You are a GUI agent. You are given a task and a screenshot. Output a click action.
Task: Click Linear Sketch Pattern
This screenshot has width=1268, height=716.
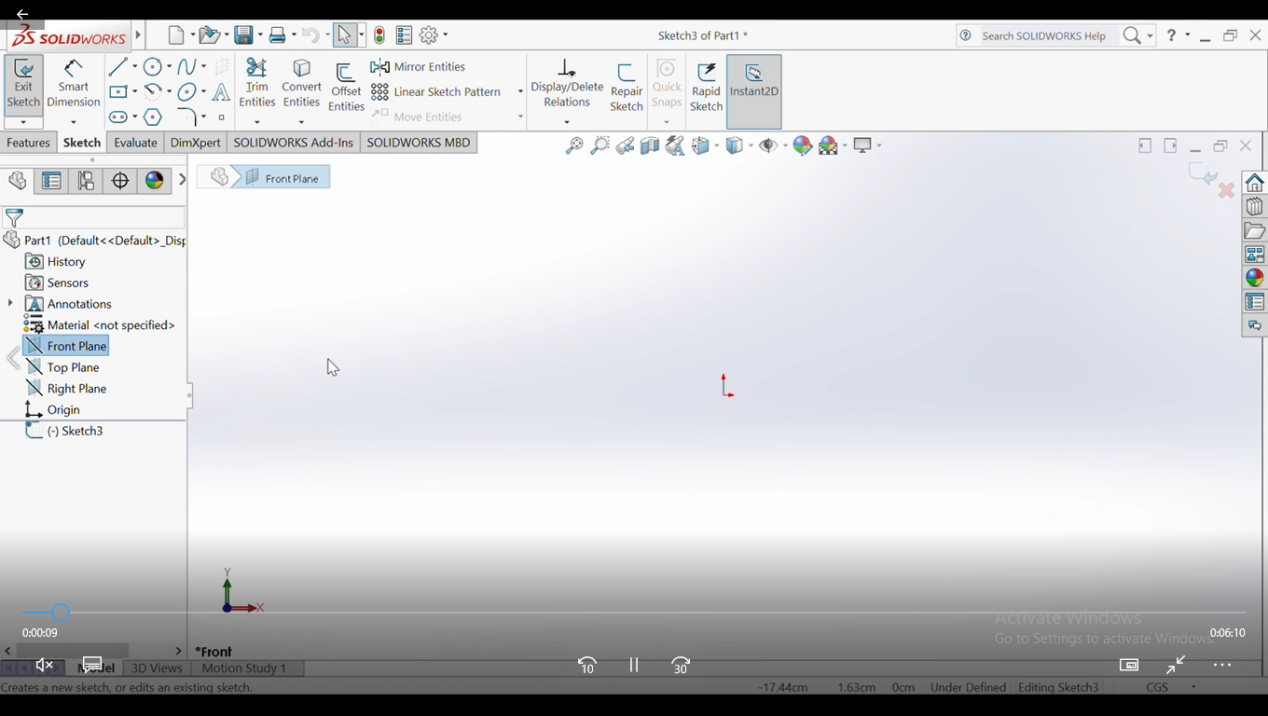436,92
